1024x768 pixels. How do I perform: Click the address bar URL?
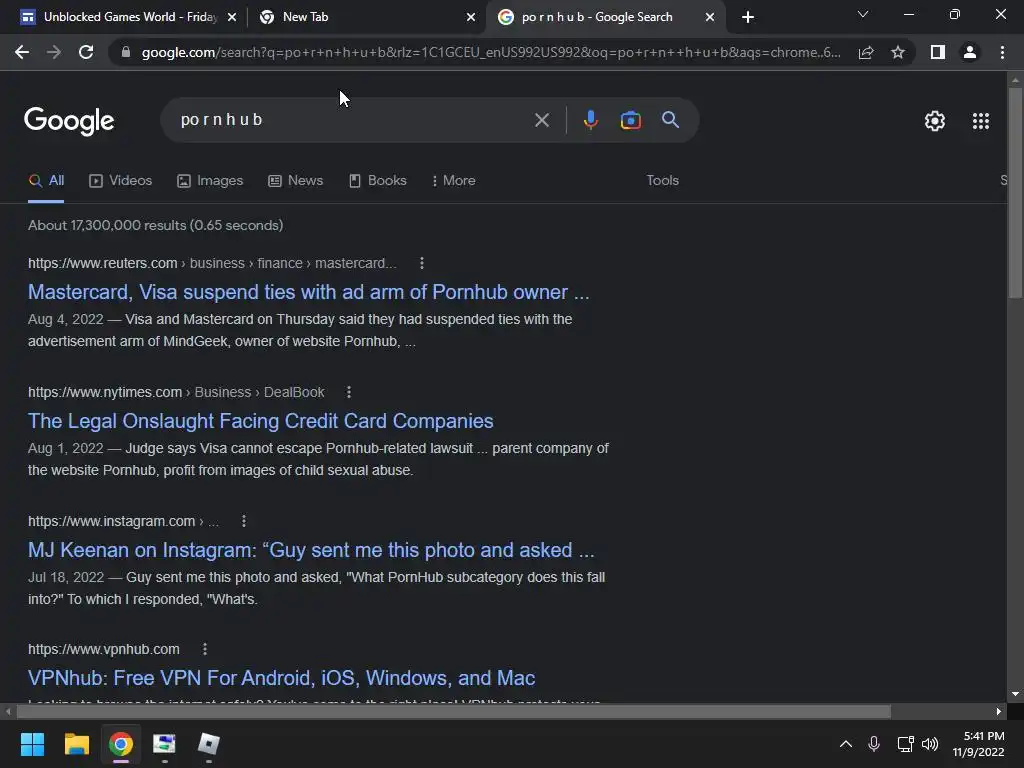[491, 52]
